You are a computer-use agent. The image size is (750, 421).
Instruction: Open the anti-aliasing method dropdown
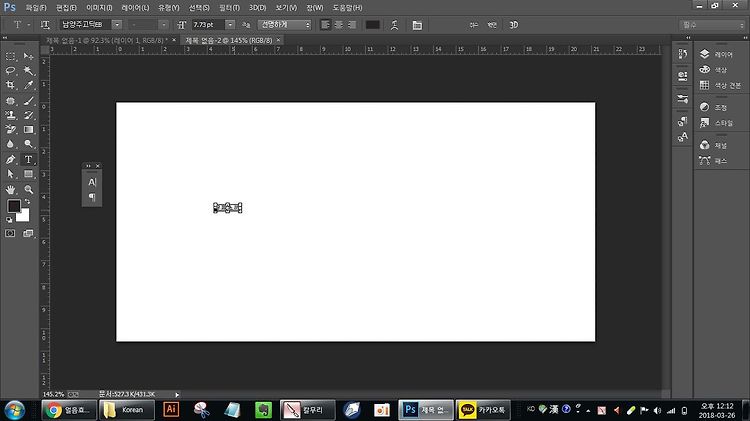point(285,25)
